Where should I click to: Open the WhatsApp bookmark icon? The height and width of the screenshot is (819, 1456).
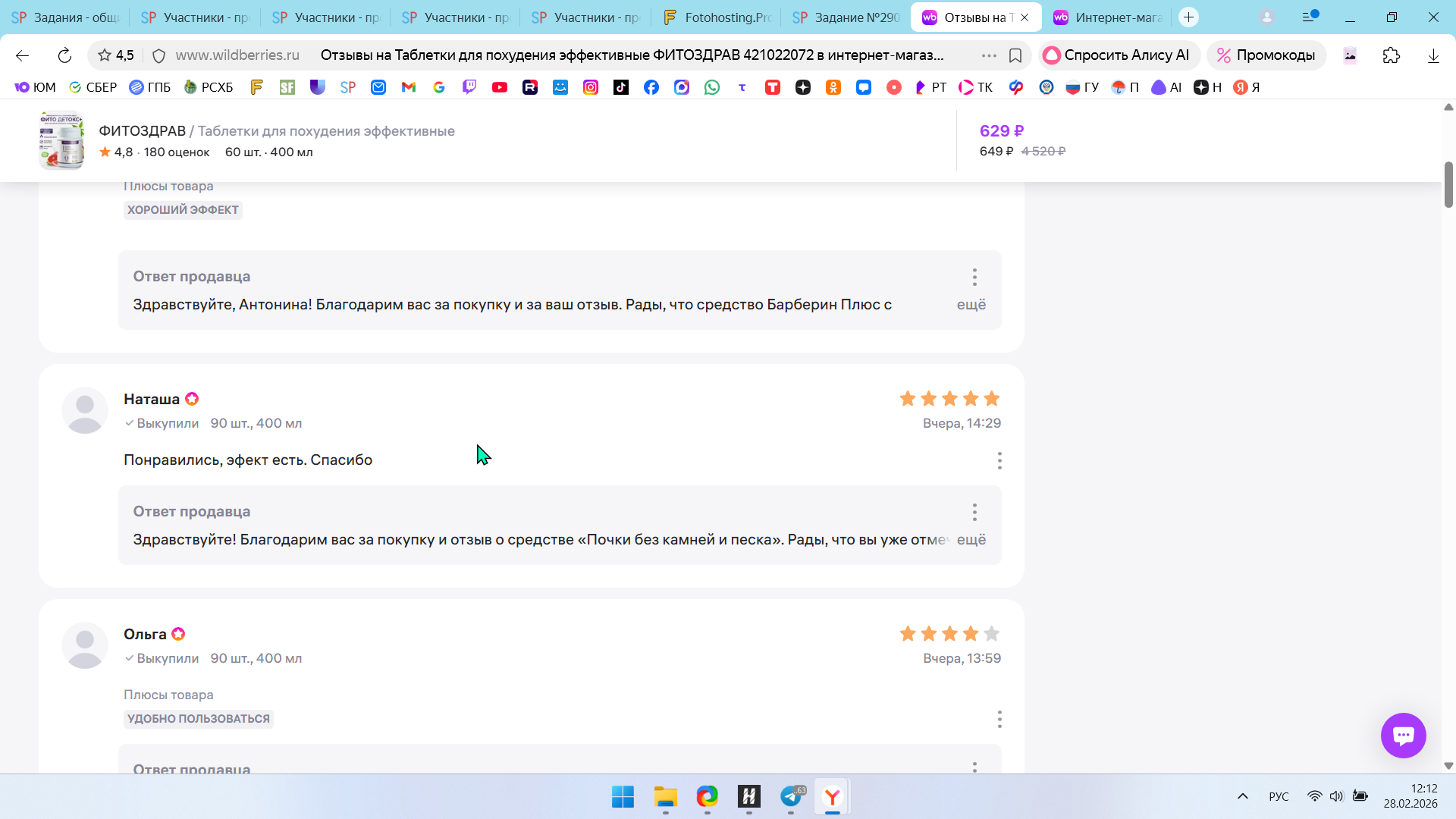(711, 87)
